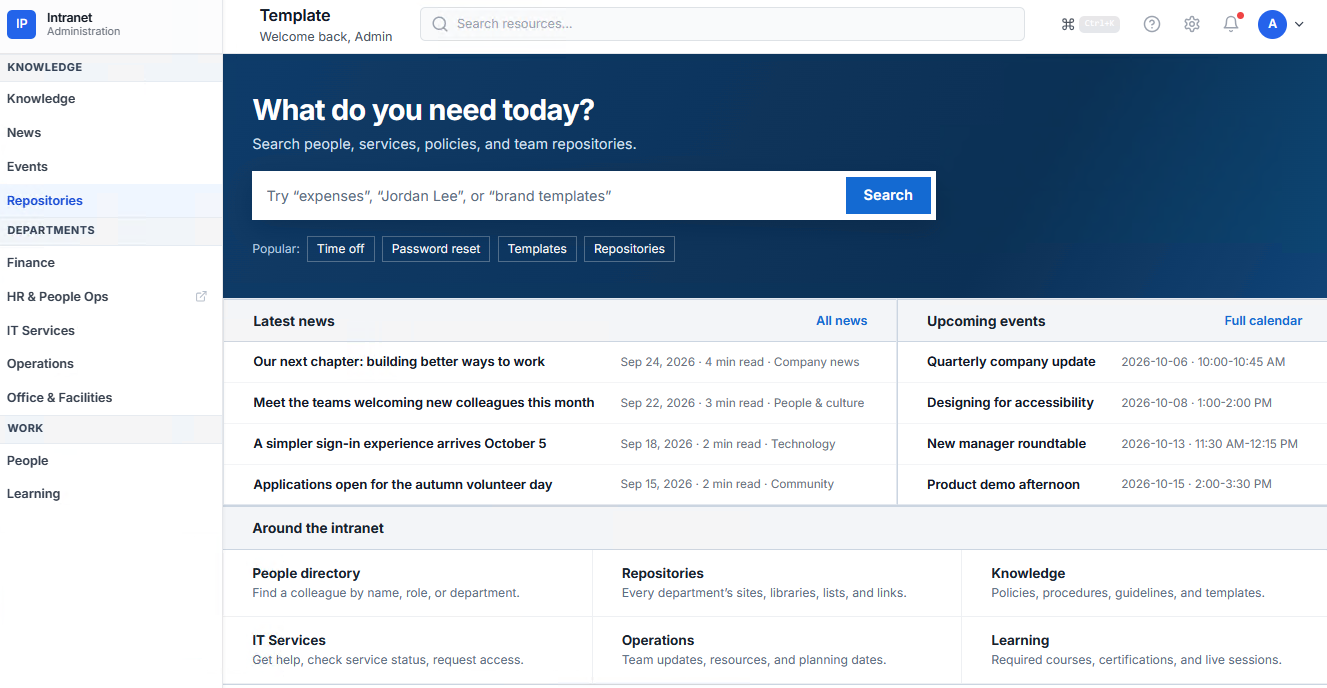Screen dimensions: 1327x688
Task: Open the IT Services card under Around the intranet
Action: tap(407, 650)
